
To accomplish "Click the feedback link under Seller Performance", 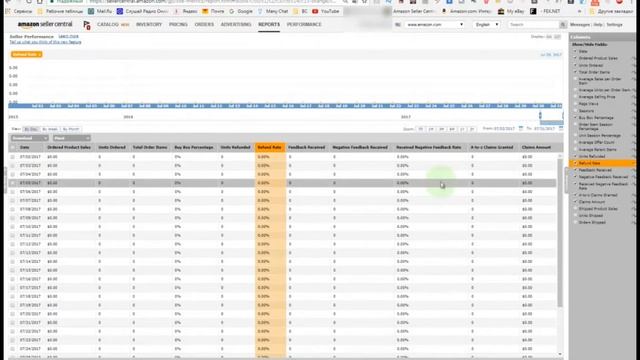I will [45, 42].
